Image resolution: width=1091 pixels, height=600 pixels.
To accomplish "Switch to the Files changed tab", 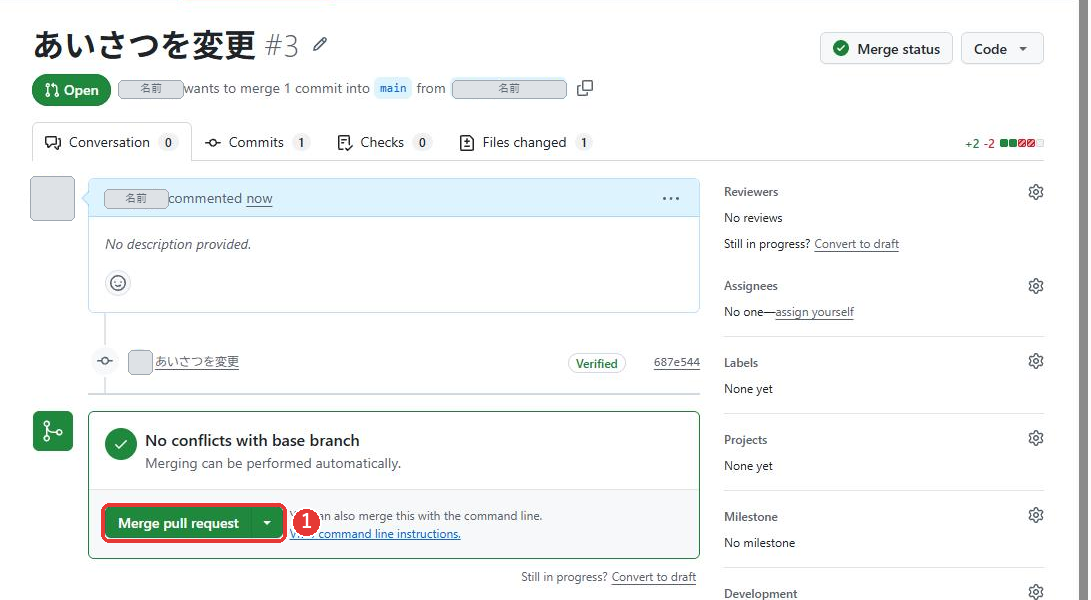I will [x=525, y=143].
